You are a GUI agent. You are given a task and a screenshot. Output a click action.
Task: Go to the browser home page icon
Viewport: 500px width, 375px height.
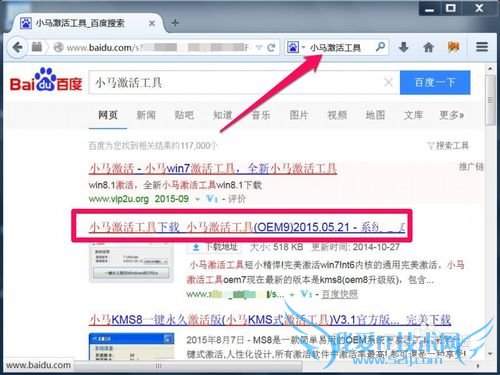click(428, 47)
